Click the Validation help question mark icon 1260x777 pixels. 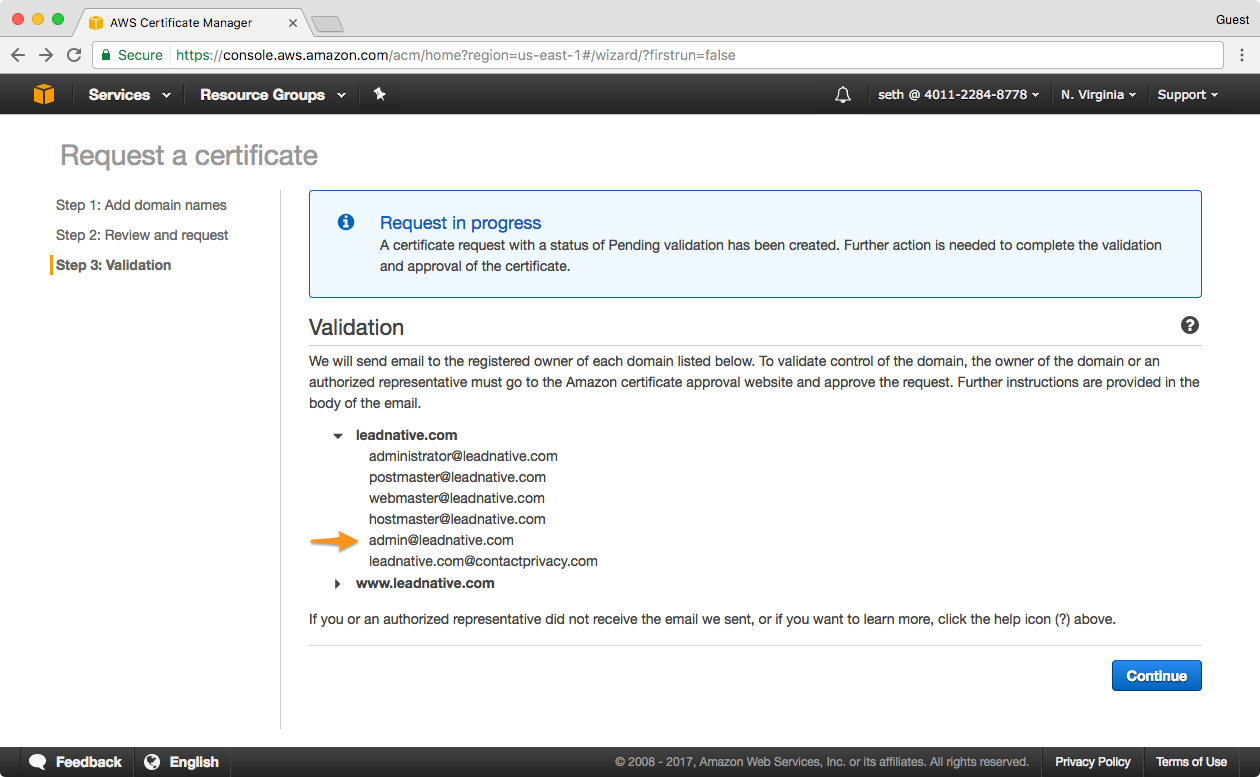1189,325
